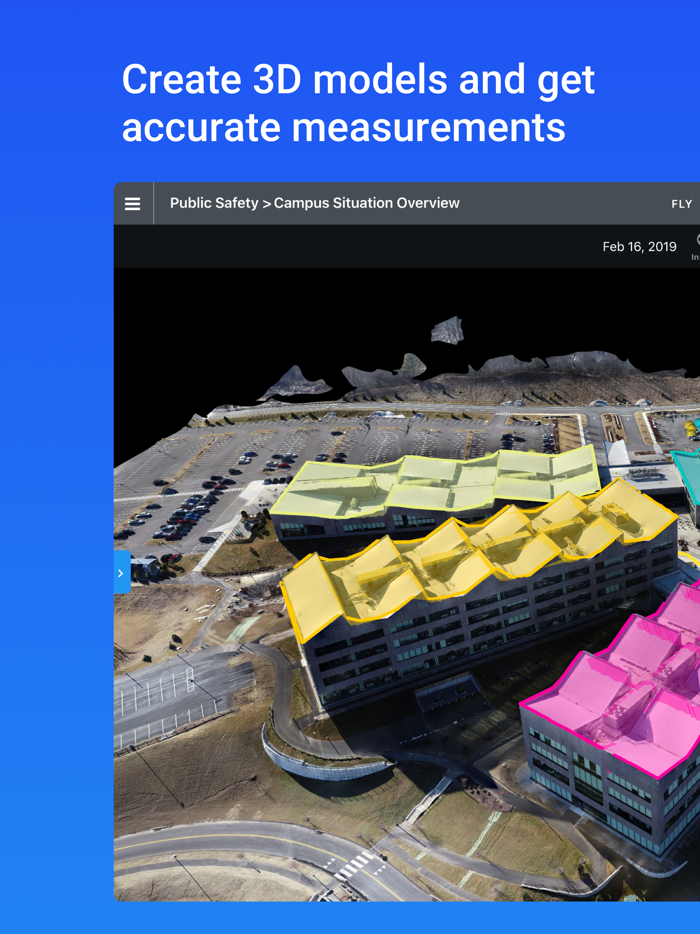Select Campus Situation Overview breadcrumb
700x934 pixels.
point(366,203)
